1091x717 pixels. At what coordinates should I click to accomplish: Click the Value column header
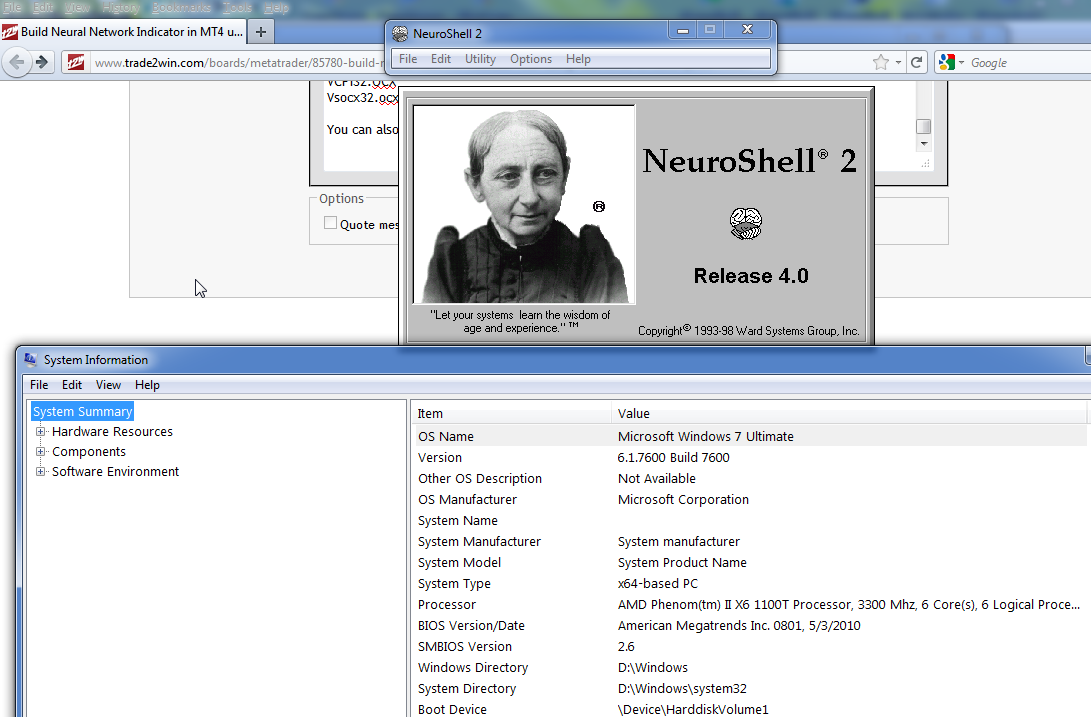(x=849, y=413)
